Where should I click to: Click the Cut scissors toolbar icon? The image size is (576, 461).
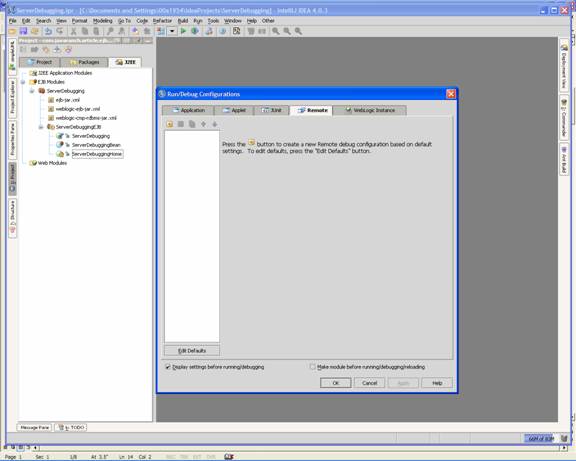pos(73,31)
